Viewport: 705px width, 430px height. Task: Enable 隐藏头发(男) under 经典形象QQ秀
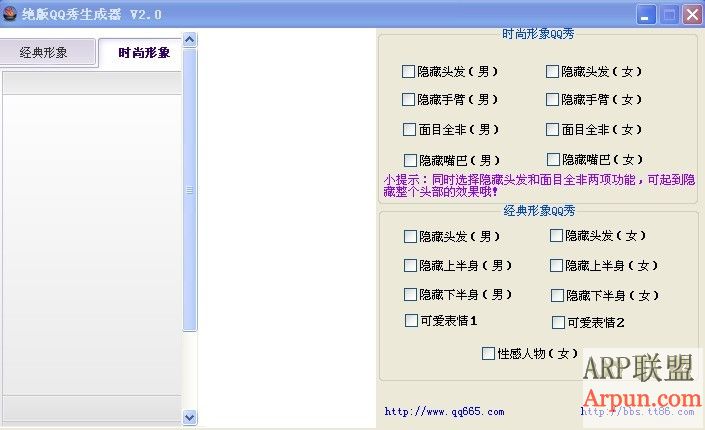410,237
